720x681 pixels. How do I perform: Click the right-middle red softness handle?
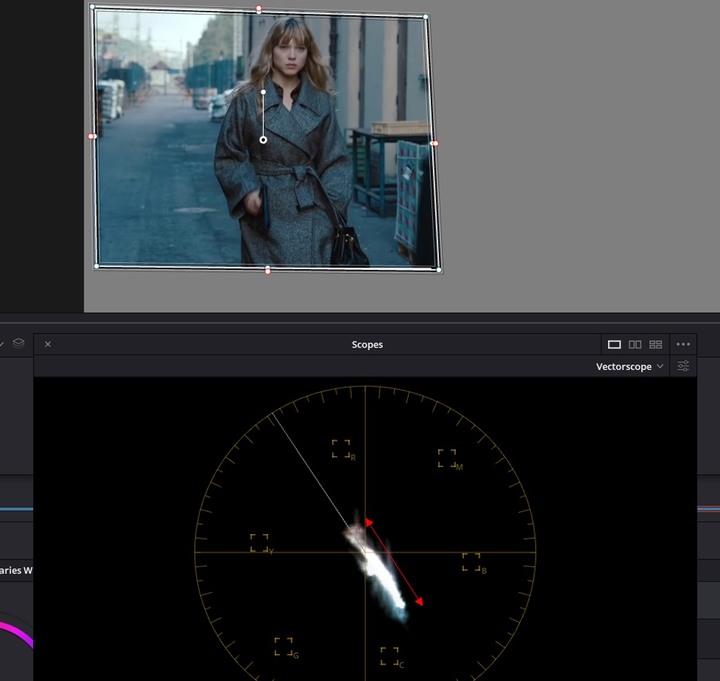click(435, 144)
